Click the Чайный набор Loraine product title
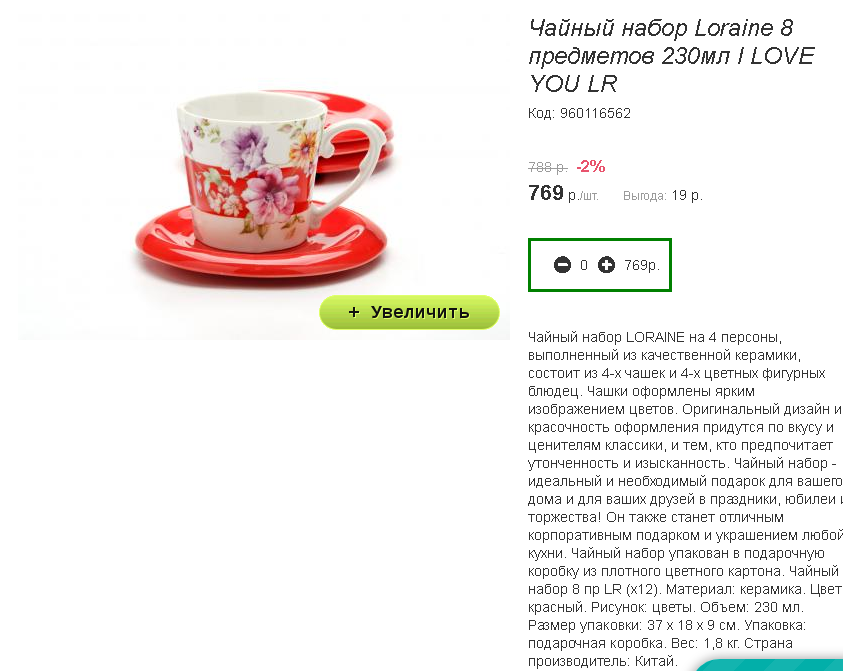Image resolution: width=843 pixels, height=671 pixels. pyautogui.click(x=672, y=56)
